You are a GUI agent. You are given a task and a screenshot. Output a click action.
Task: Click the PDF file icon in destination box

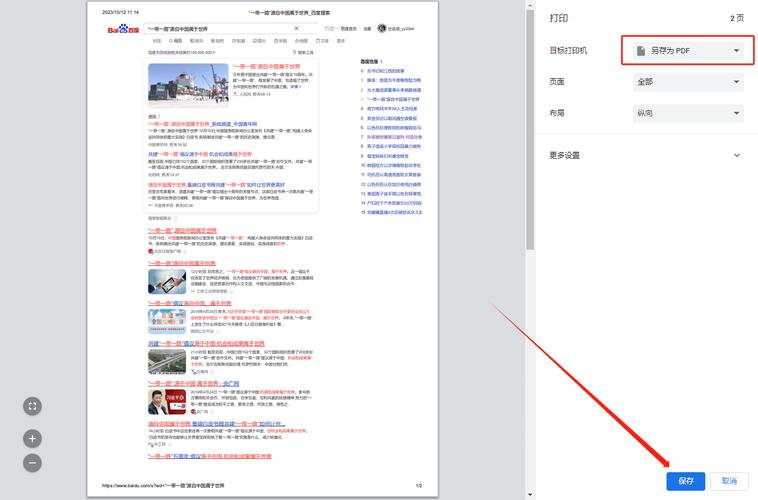640,50
